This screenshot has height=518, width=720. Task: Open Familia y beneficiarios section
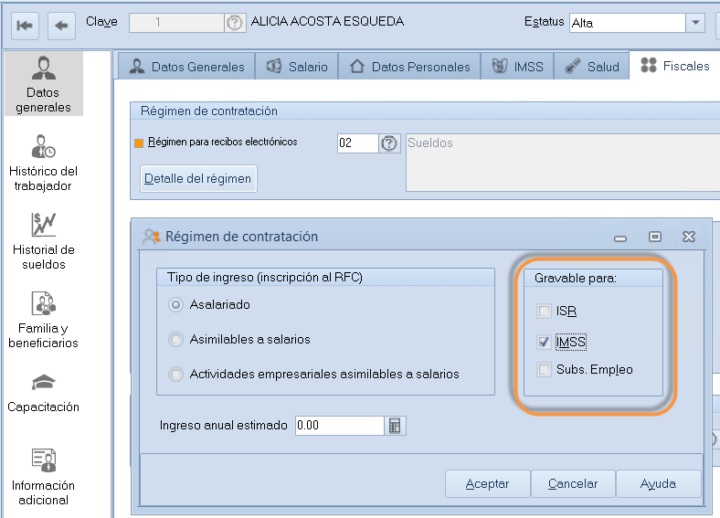pos(44,319)
